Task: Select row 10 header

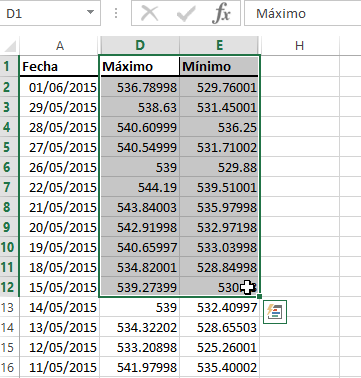Action: (10, 247)
